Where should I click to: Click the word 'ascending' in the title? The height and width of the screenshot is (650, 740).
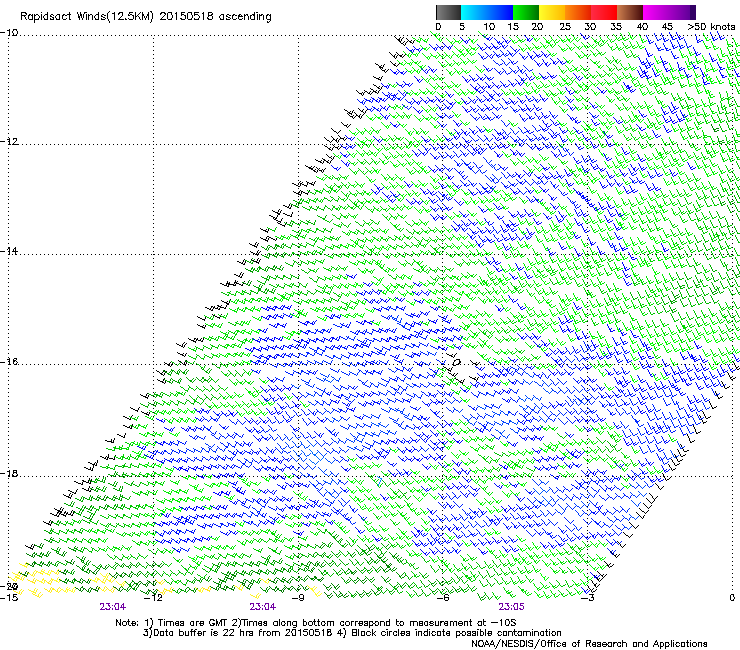(x=245, y=17)
